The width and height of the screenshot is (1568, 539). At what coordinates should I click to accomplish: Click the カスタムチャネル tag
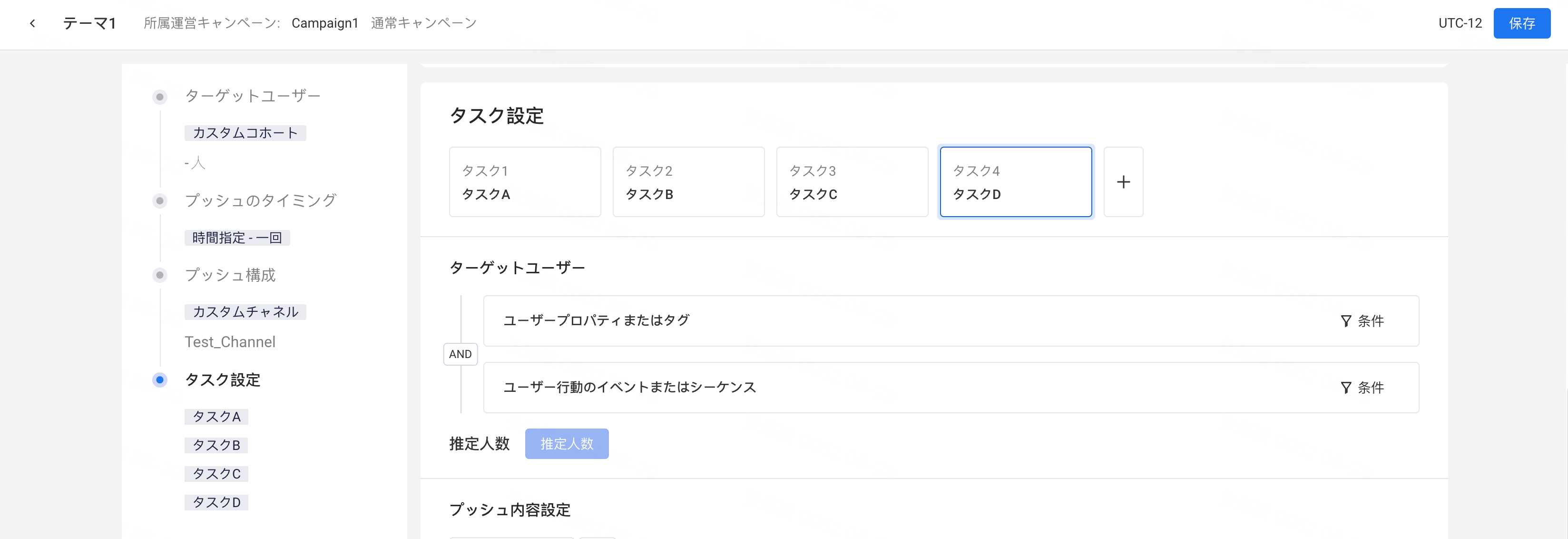coord(245,312)
